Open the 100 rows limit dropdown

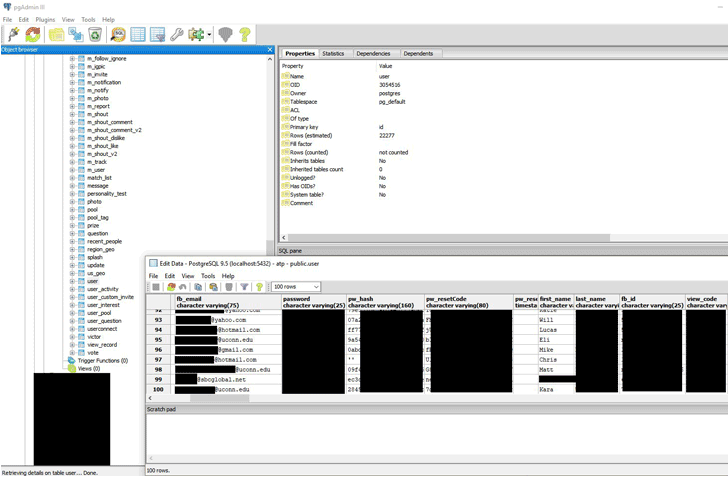click(x=296, y=287)
